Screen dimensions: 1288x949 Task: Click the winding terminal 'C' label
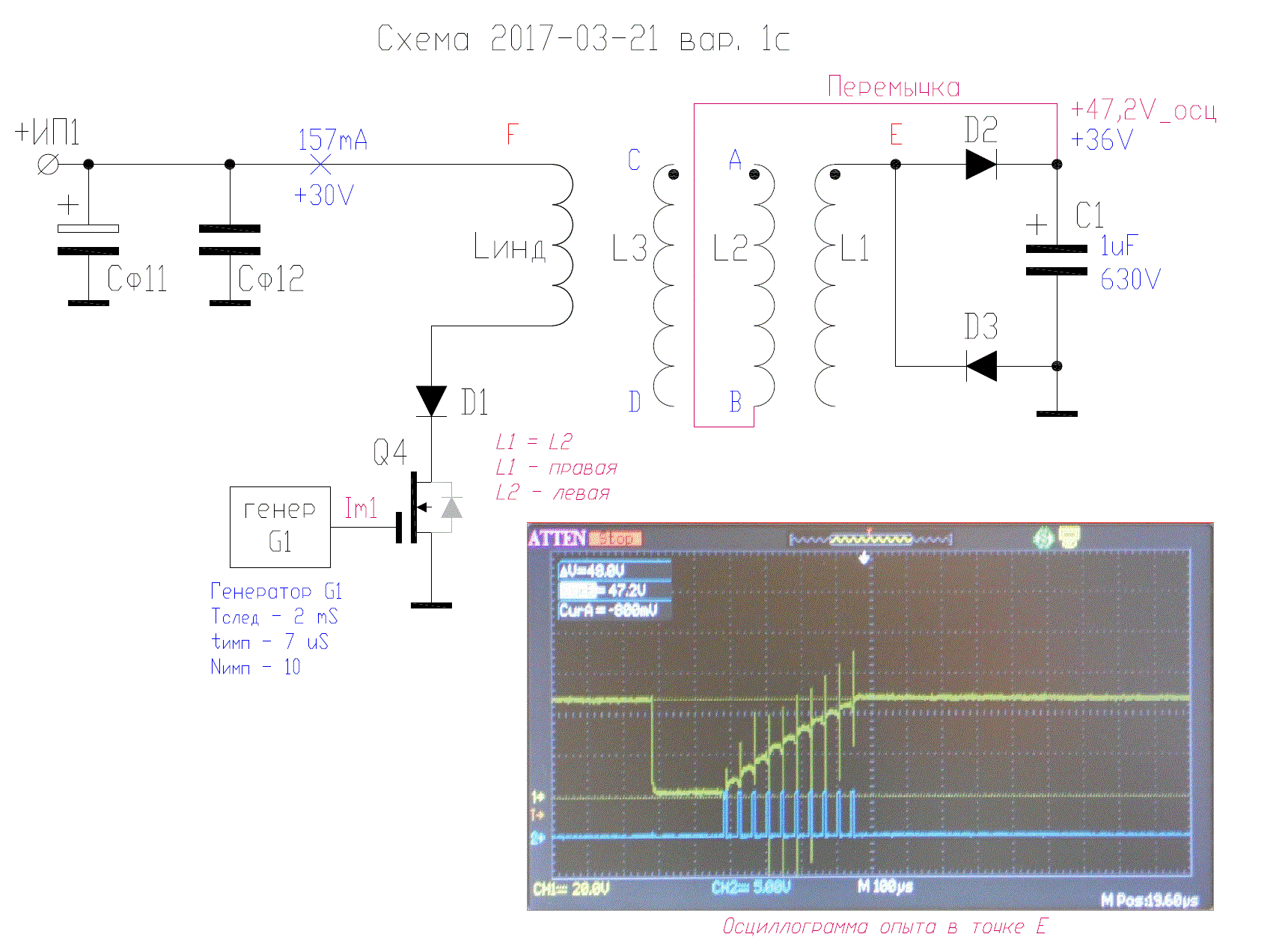(x=634, y=159)
